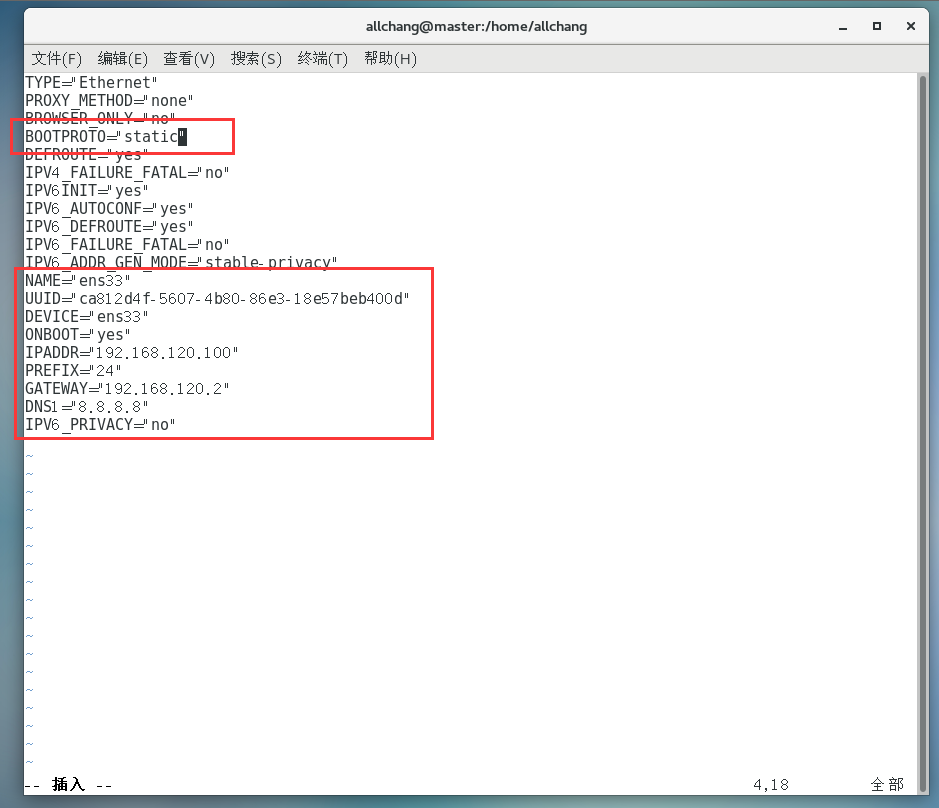Click the BOOTPROTO="static" line

pos(106,137)
